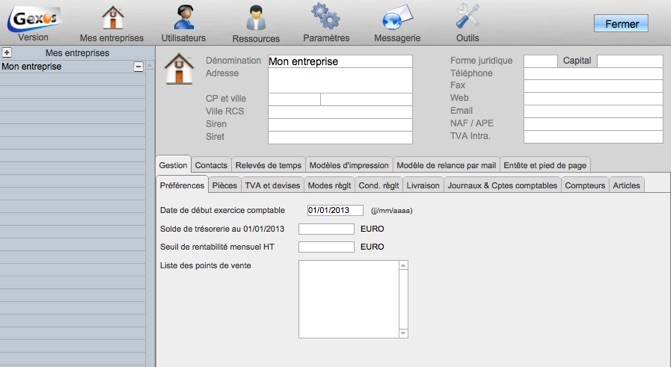The image size is (671, 367).
Task: Click the (jj/mm/aaaa) format hint
Action: coord(391,210)
